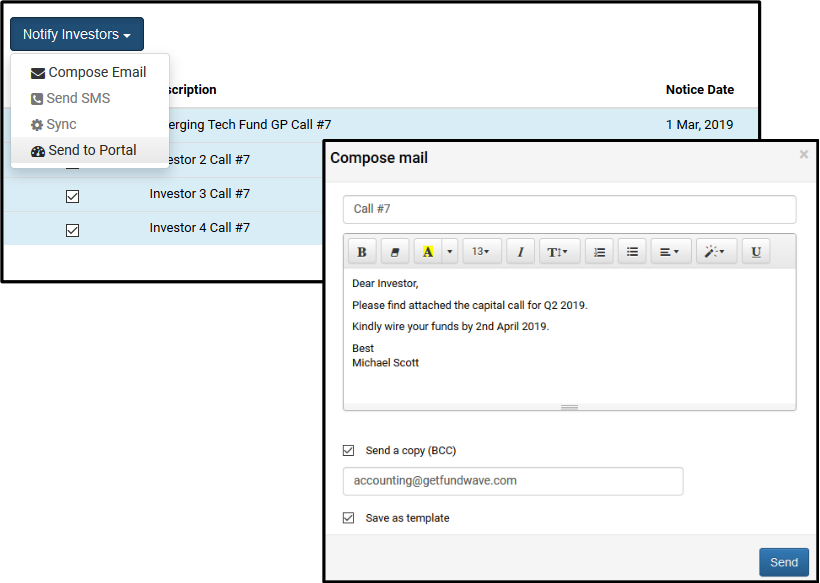
Task: Click the Notice Date column header
Action: point(699,90)
